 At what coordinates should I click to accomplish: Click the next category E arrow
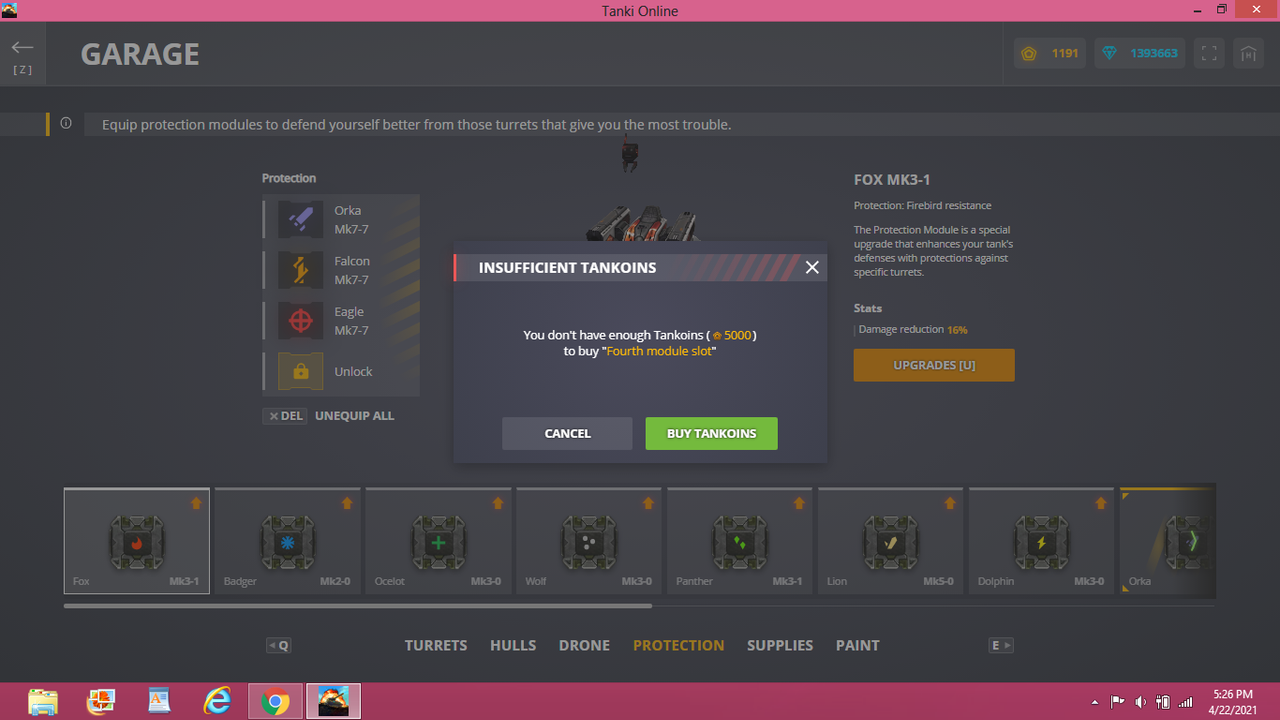coord(1001,645)
